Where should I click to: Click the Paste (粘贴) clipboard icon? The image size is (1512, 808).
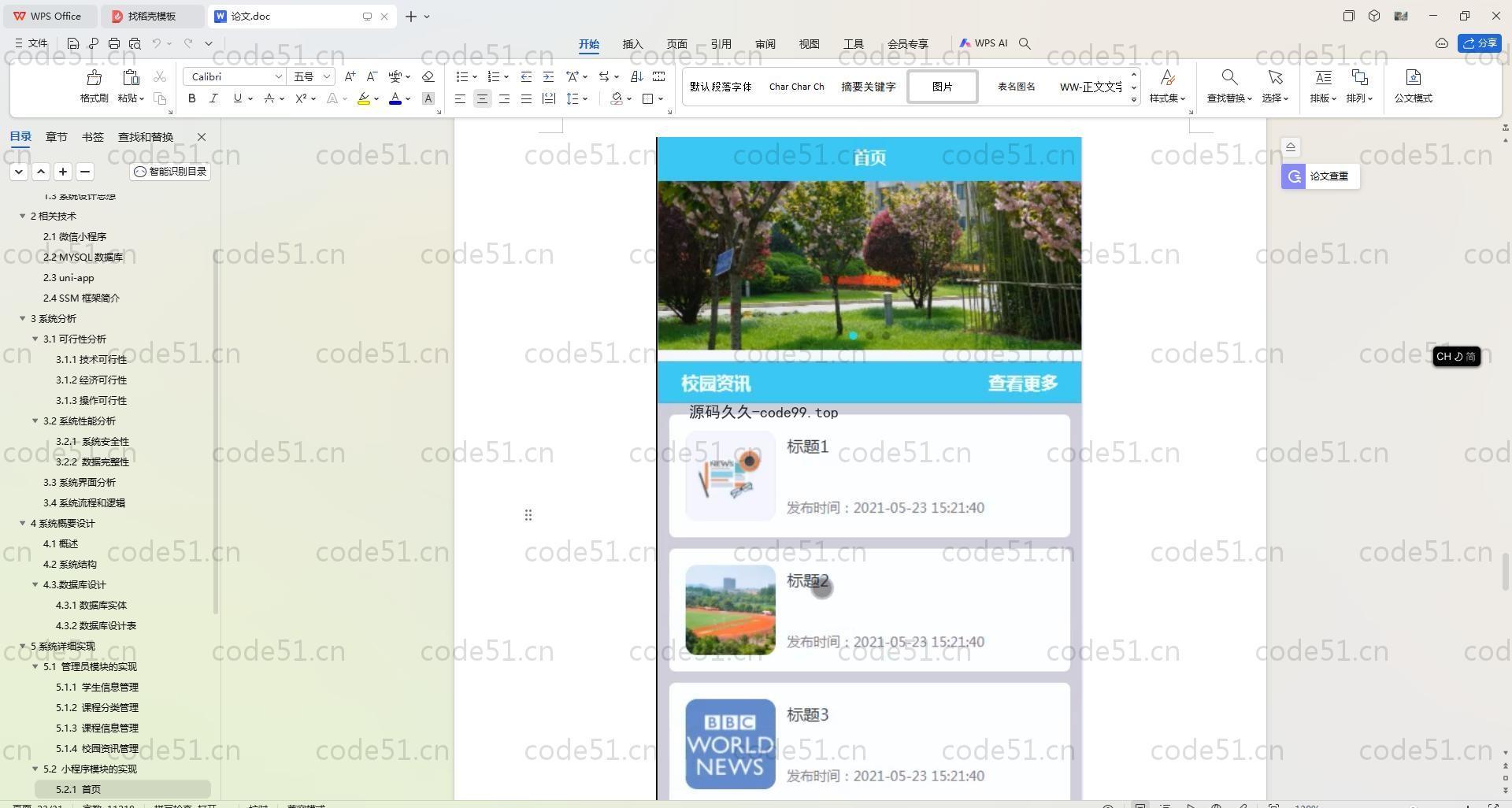pos(131,77)
